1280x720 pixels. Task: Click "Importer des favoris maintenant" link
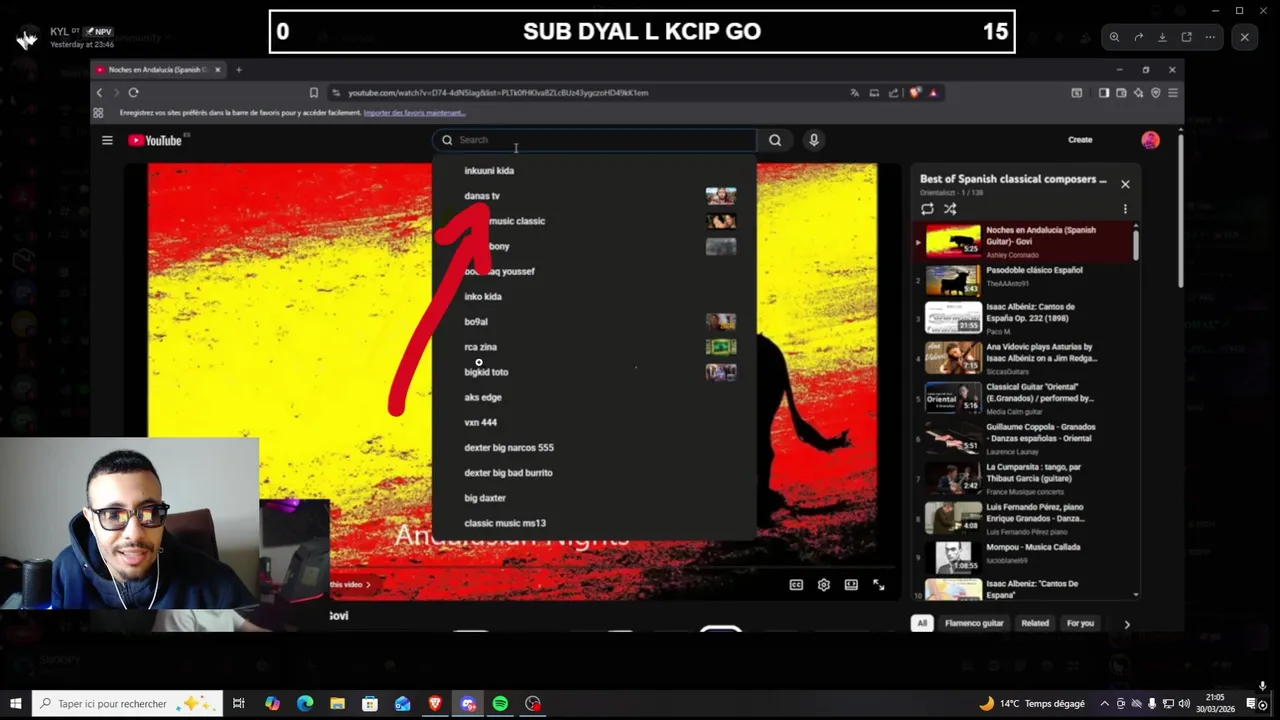pyautogui.click(x=414, y=113)
